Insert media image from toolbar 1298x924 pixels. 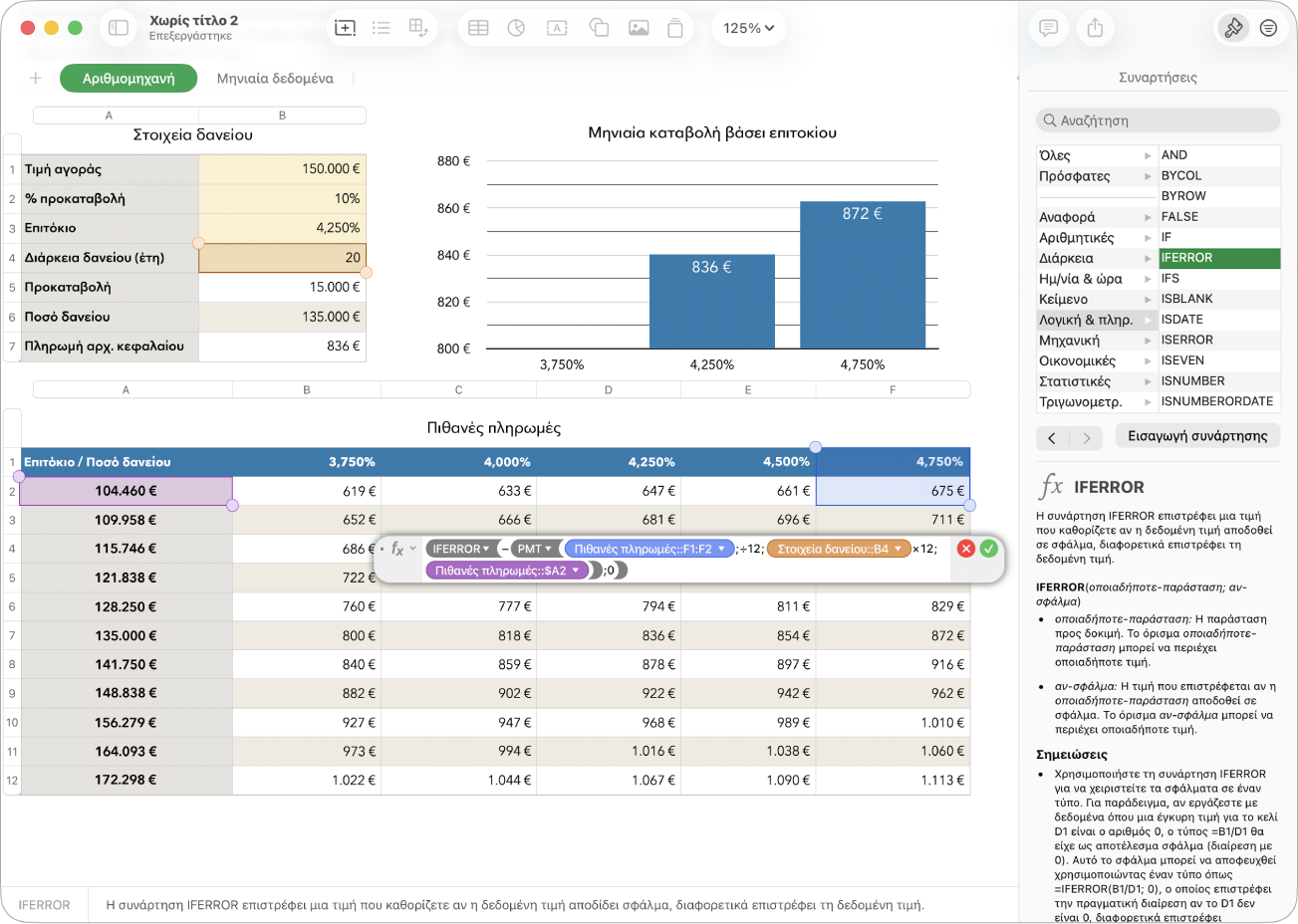tap(639, 28)
